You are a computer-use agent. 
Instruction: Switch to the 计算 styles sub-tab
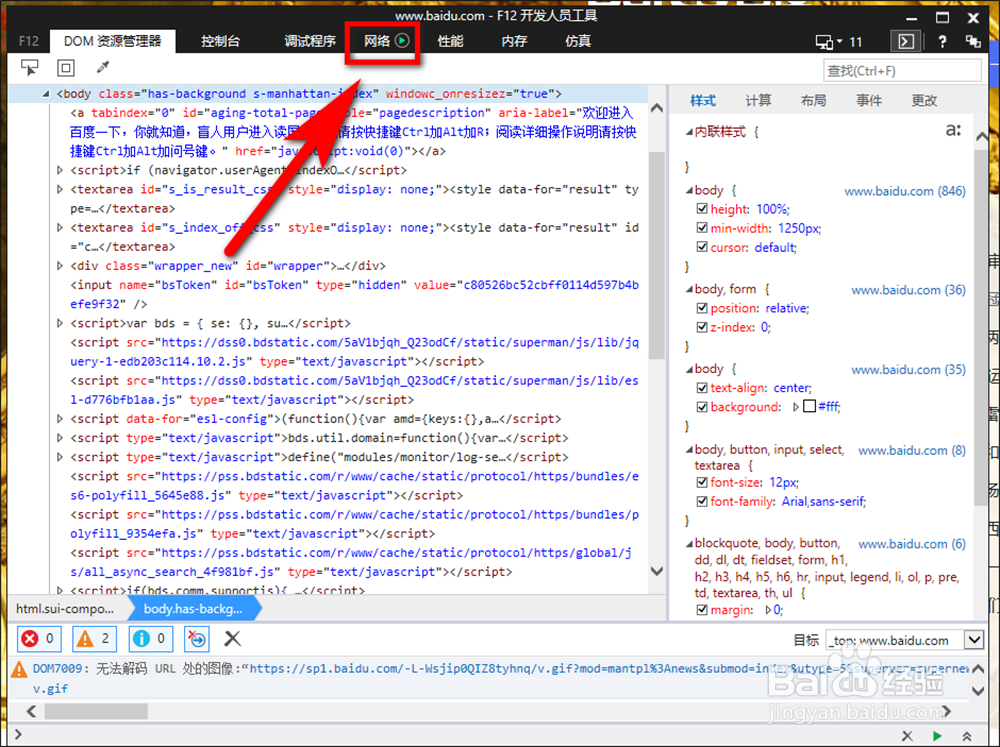(x=758, y=100)
